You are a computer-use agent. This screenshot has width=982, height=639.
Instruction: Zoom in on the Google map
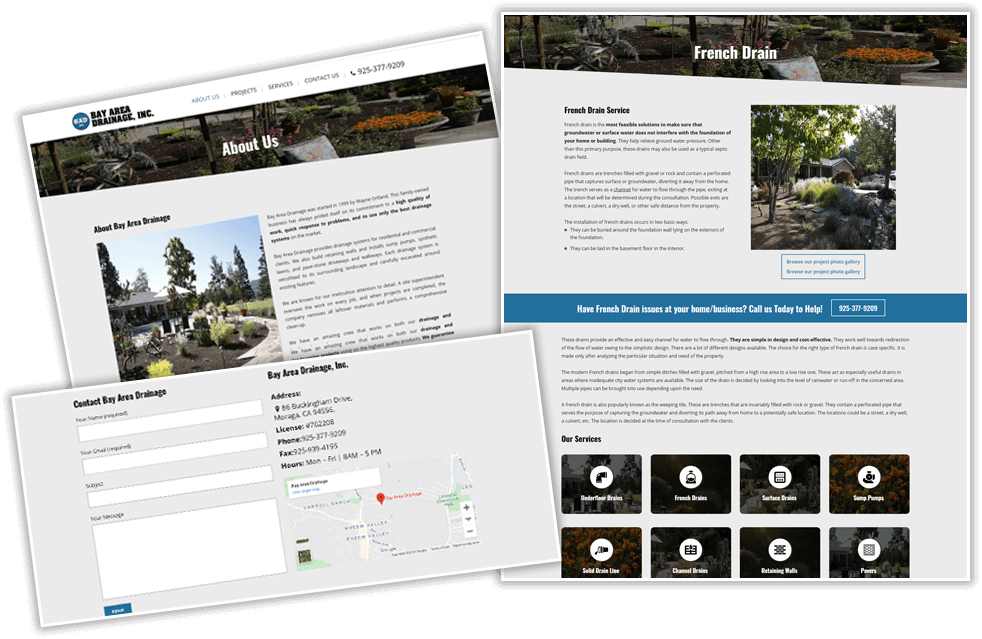pyautogui.click(x=466, y=507)
